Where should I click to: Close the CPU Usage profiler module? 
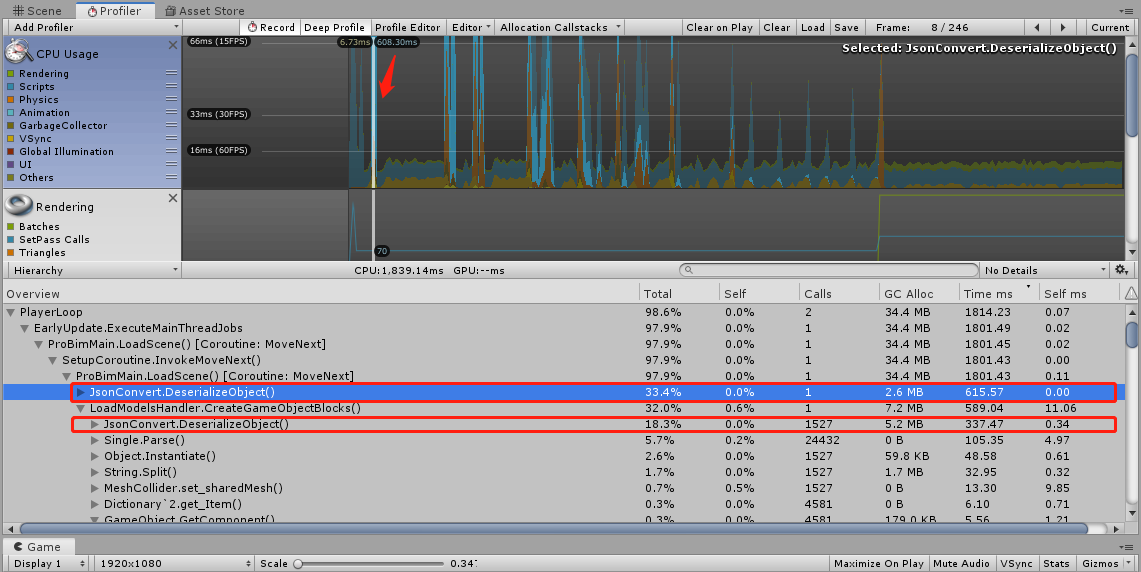click(172, 45)
